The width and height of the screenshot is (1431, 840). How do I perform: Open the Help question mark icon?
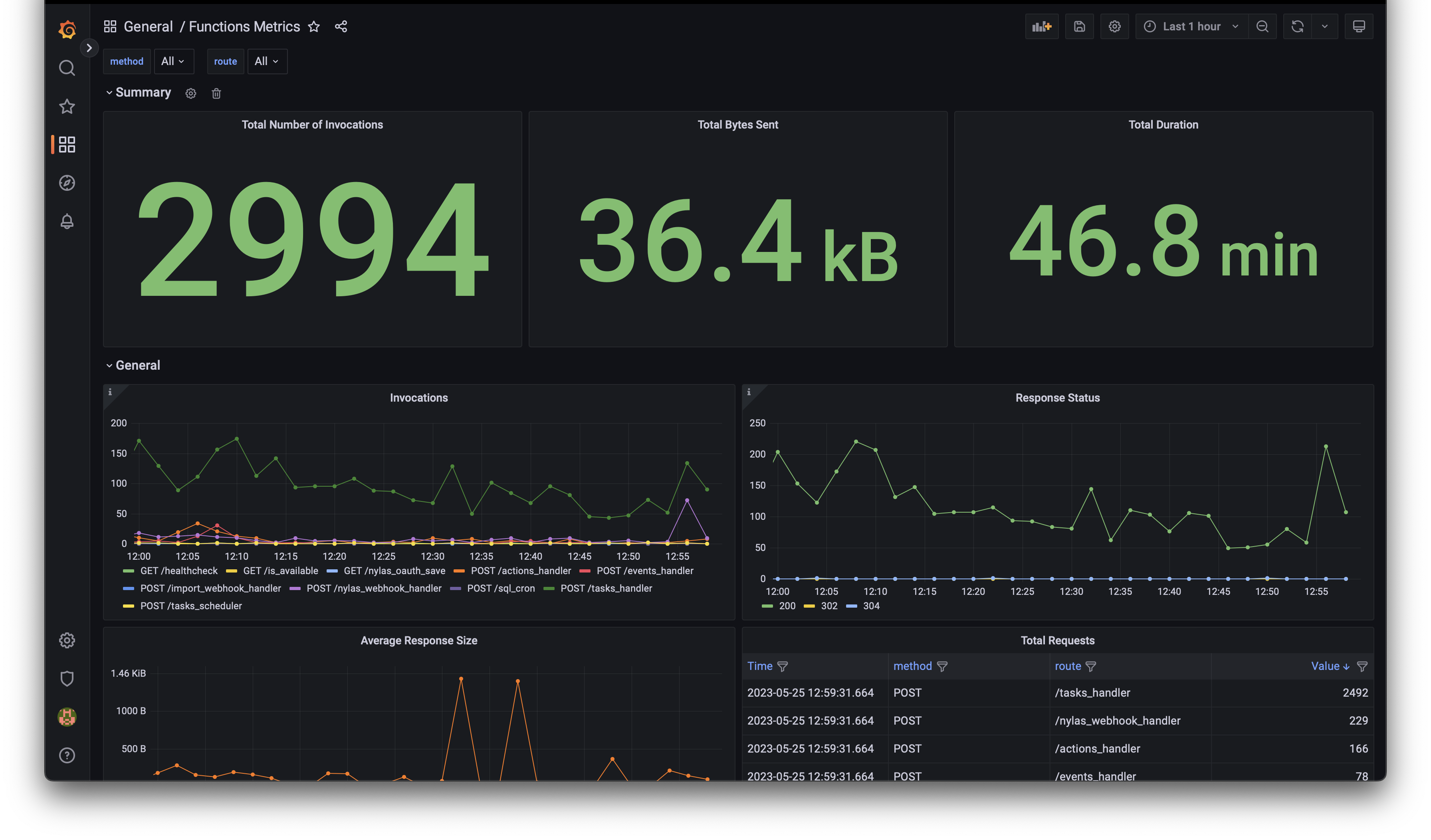pos(67,755)
